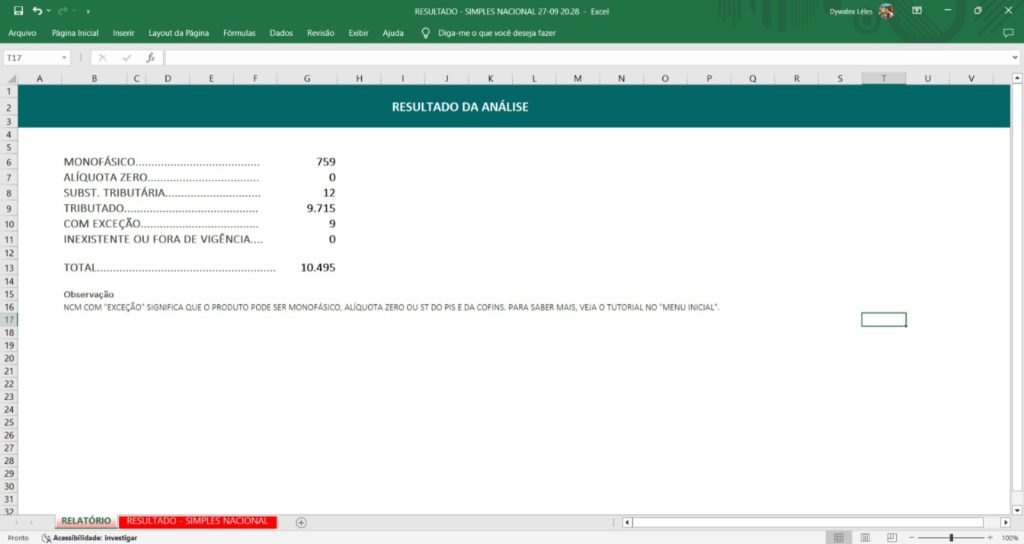Click the zoom slider handle
Viewport: 1024px width, 544px height.
pos(950,537)
